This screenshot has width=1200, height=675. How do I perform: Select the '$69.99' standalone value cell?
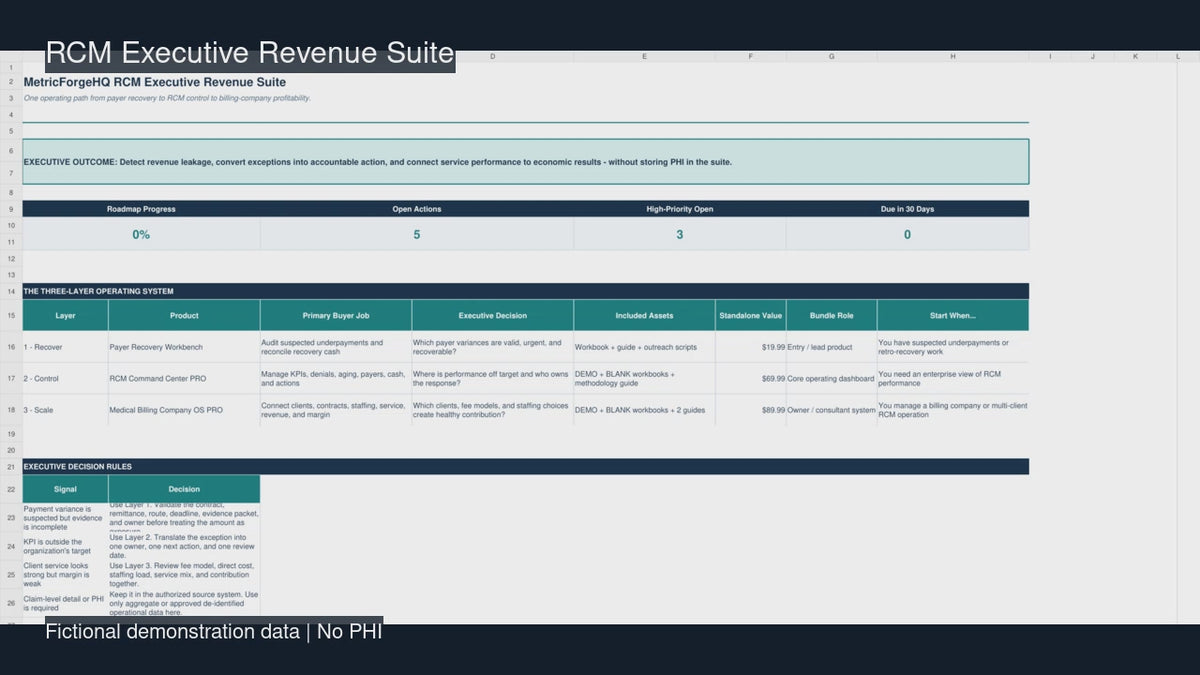tap(751, 378)
